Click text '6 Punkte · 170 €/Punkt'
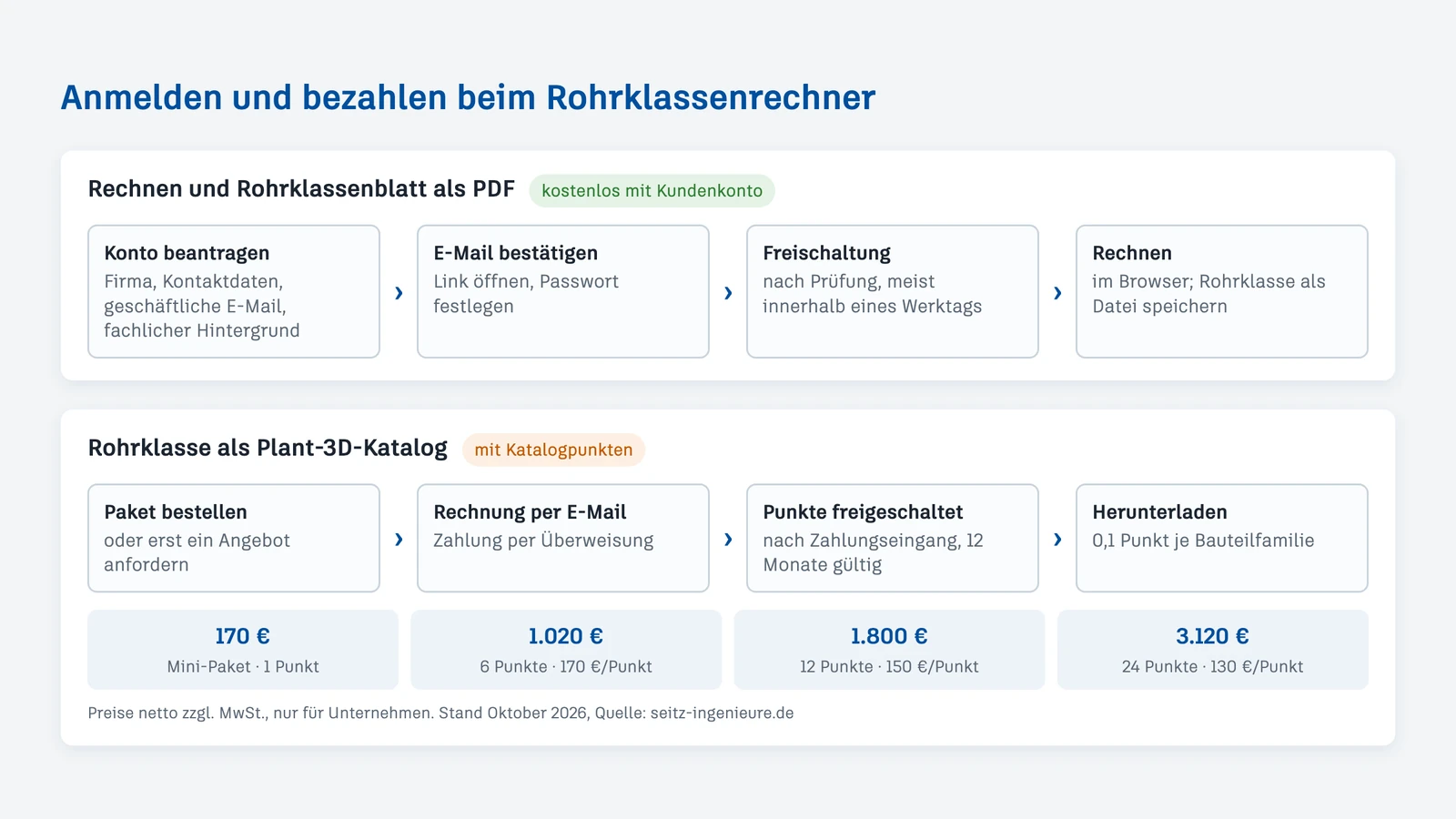The height and width of the screenshot is (819, 1456). point(566,666)
